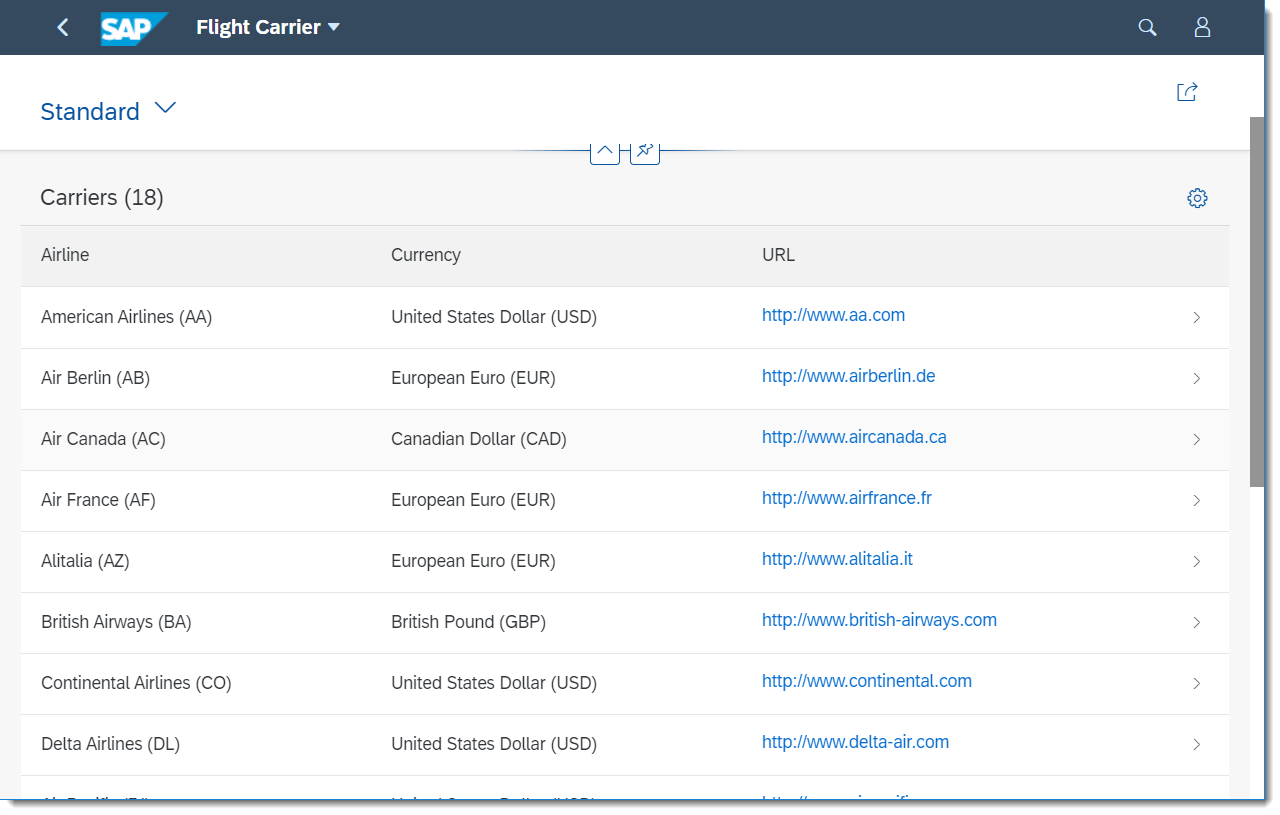Screen dimensions: 1280x815
Task: Navigate into Air Berlin row arrow
Action: pyautogui.click(x=1196, y=379)
